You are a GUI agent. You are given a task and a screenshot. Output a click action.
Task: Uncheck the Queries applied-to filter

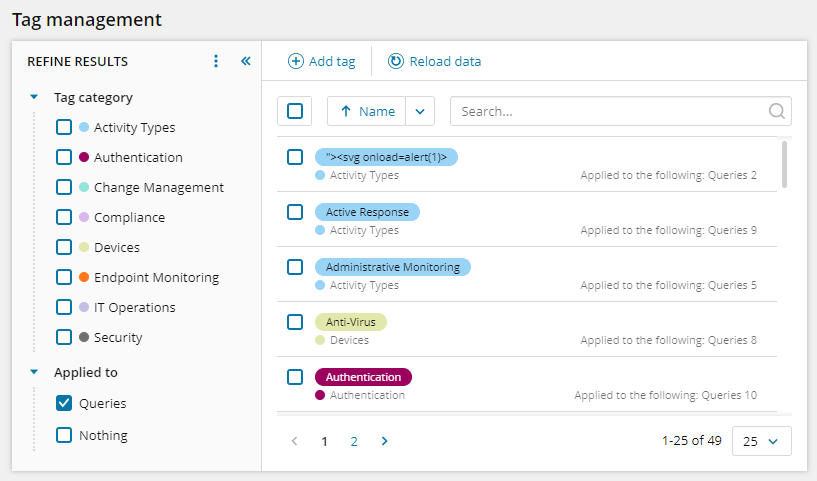64,403
